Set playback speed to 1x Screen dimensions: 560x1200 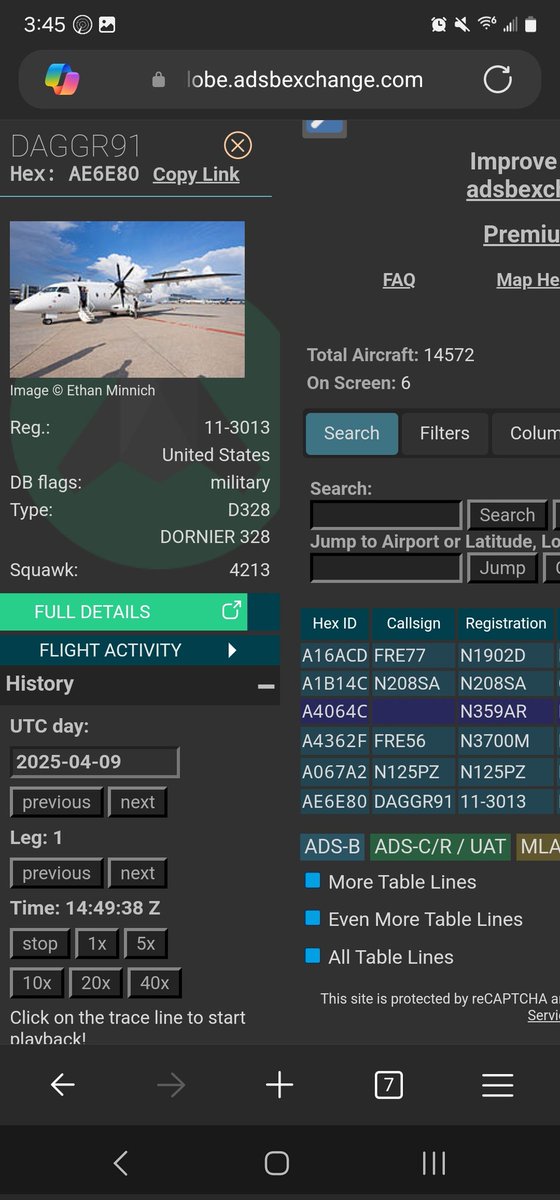point(97,944)
